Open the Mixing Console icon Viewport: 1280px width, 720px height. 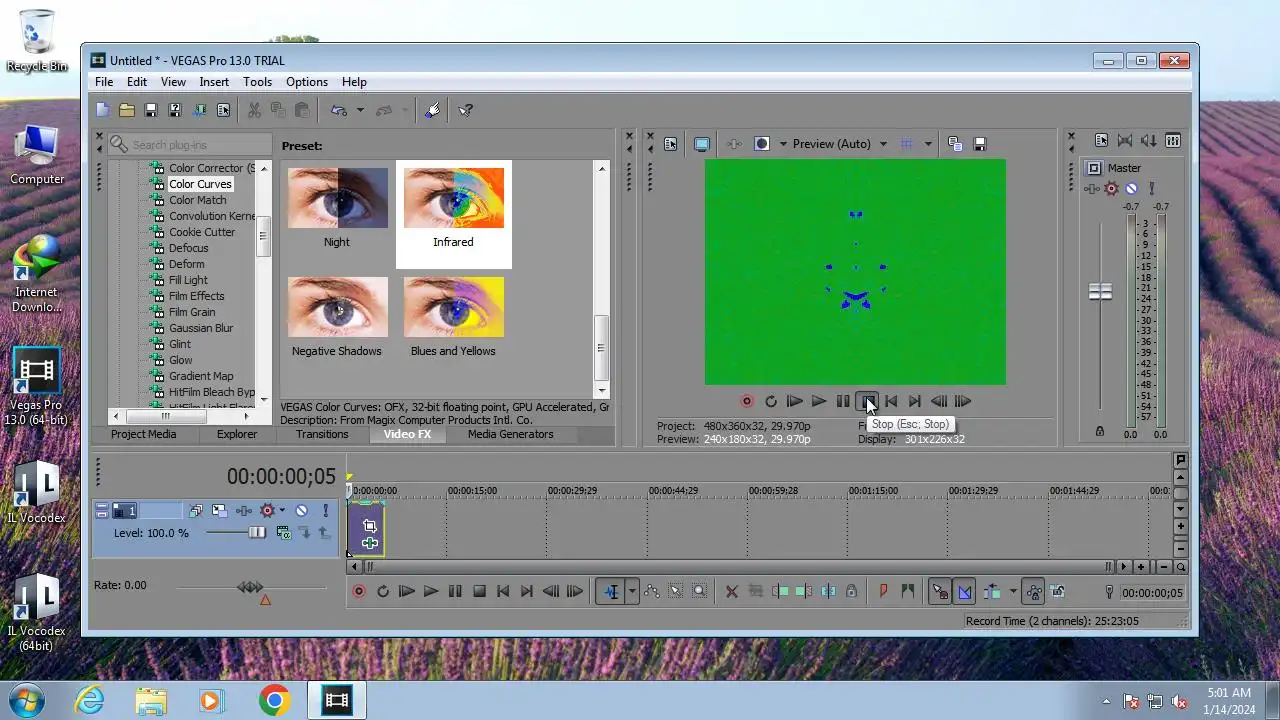pyautogui.click(x=1173, y=141)
